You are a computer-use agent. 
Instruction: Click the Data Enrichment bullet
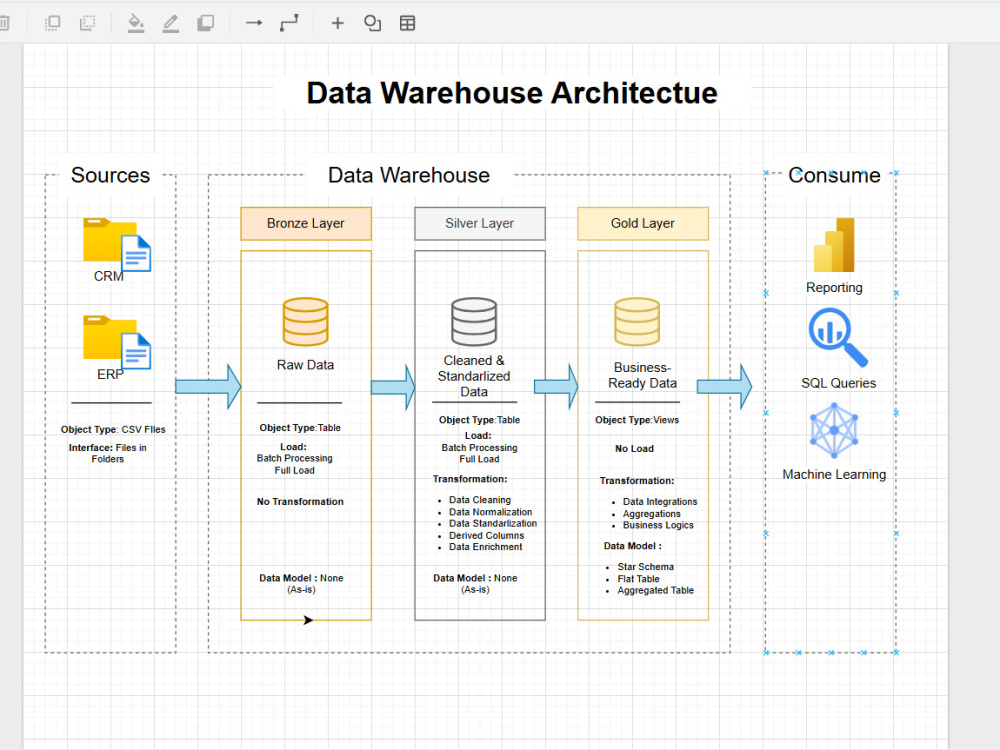[485, 547]
